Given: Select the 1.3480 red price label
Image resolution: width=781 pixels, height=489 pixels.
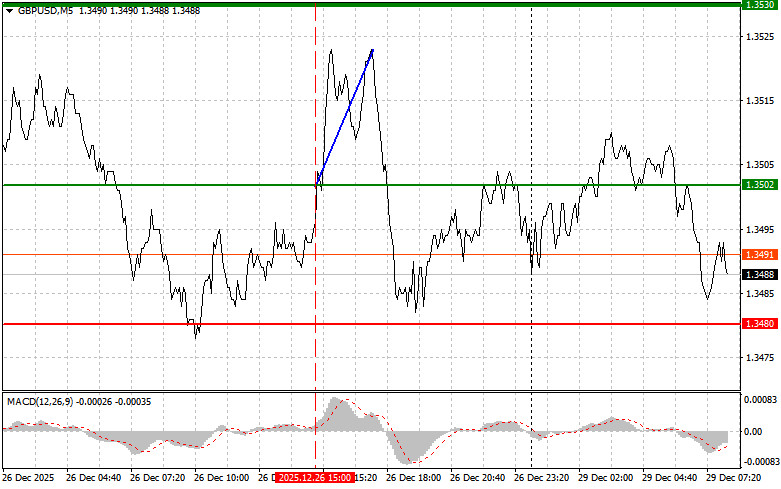Looking at the screenshot, I should tap(760, 324).
